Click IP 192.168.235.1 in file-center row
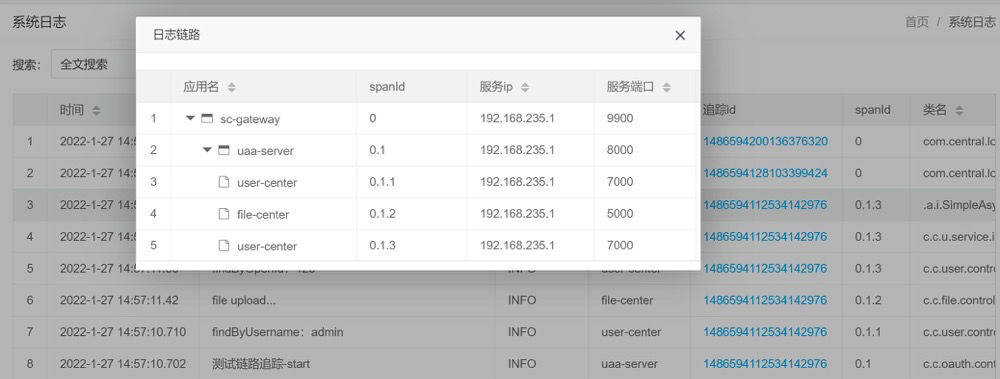This screenshot has height=379, width=1000. click(517, 214)
